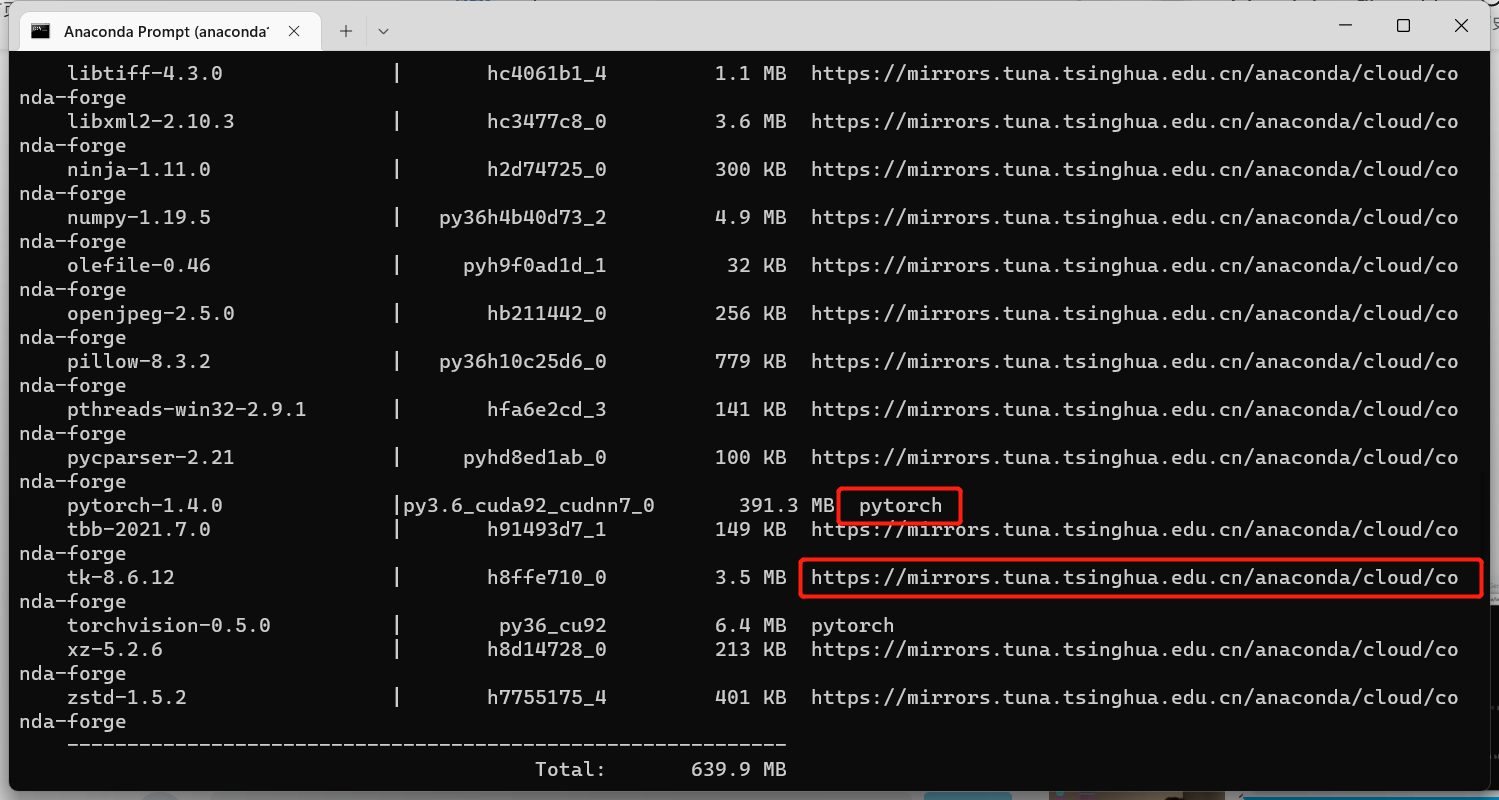Click build string py36h4b40d73_2
This screenshot has height=800, width=1499.
click(523, 217)
